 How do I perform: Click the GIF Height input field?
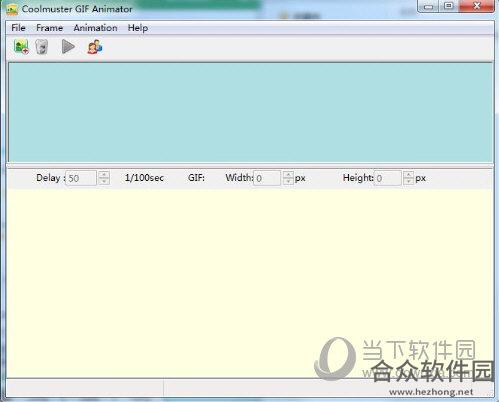click(387, 178)
